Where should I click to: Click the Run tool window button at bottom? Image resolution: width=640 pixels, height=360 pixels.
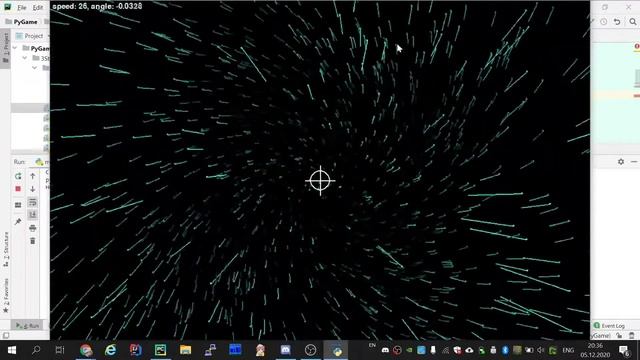click(x=27, y=325)
